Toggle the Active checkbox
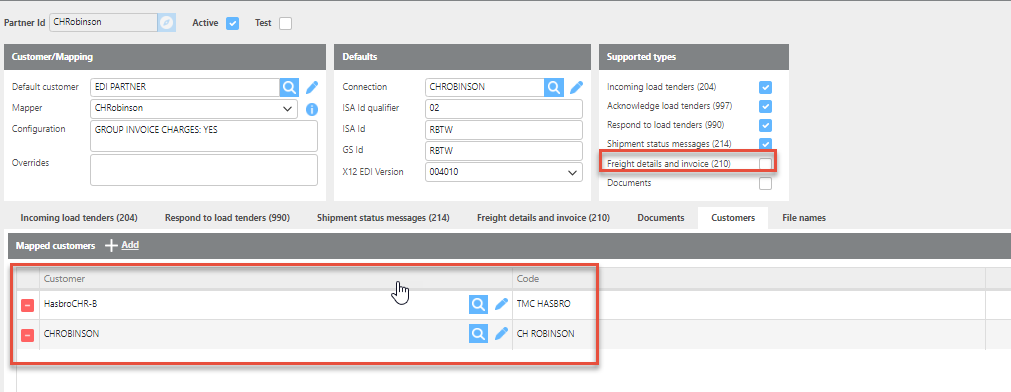1011x392 pixels. pyautogui.click(x=233, y=23)
